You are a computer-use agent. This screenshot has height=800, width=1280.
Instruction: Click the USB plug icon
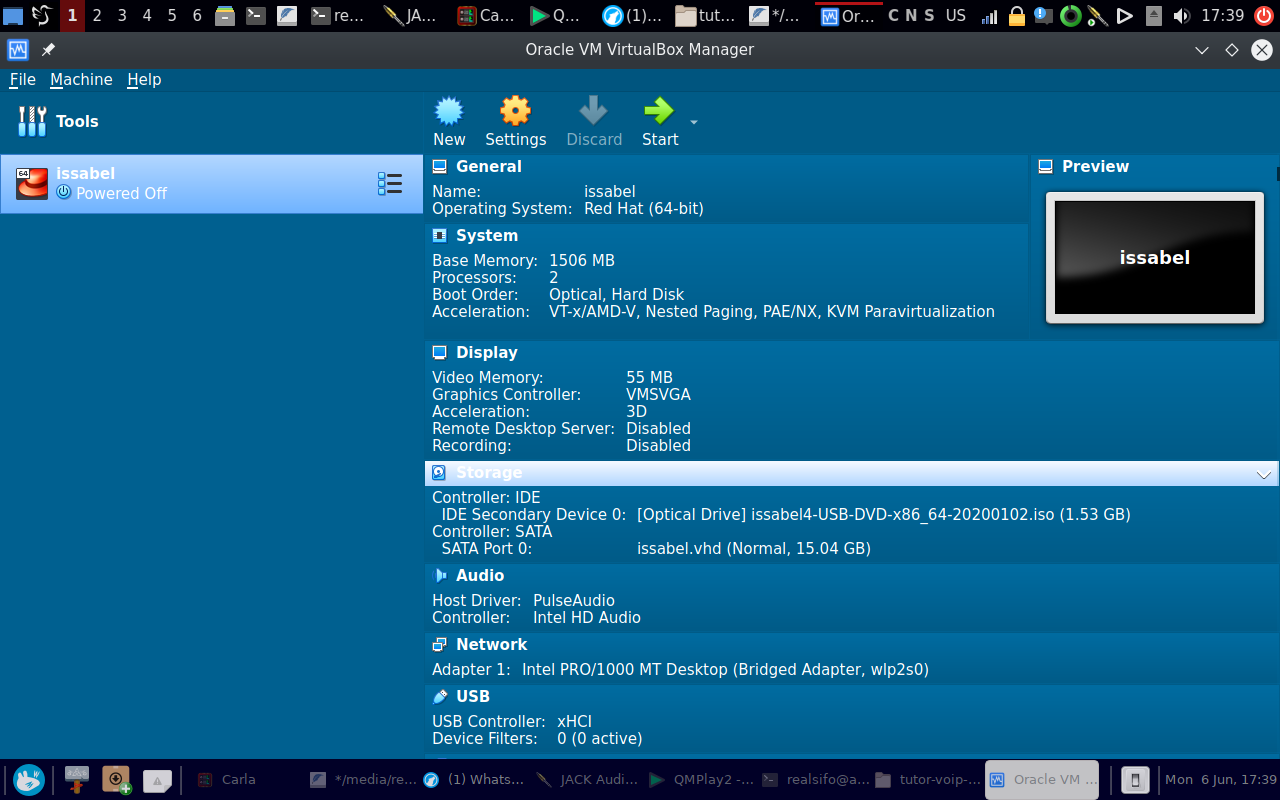tap(440, 697)
